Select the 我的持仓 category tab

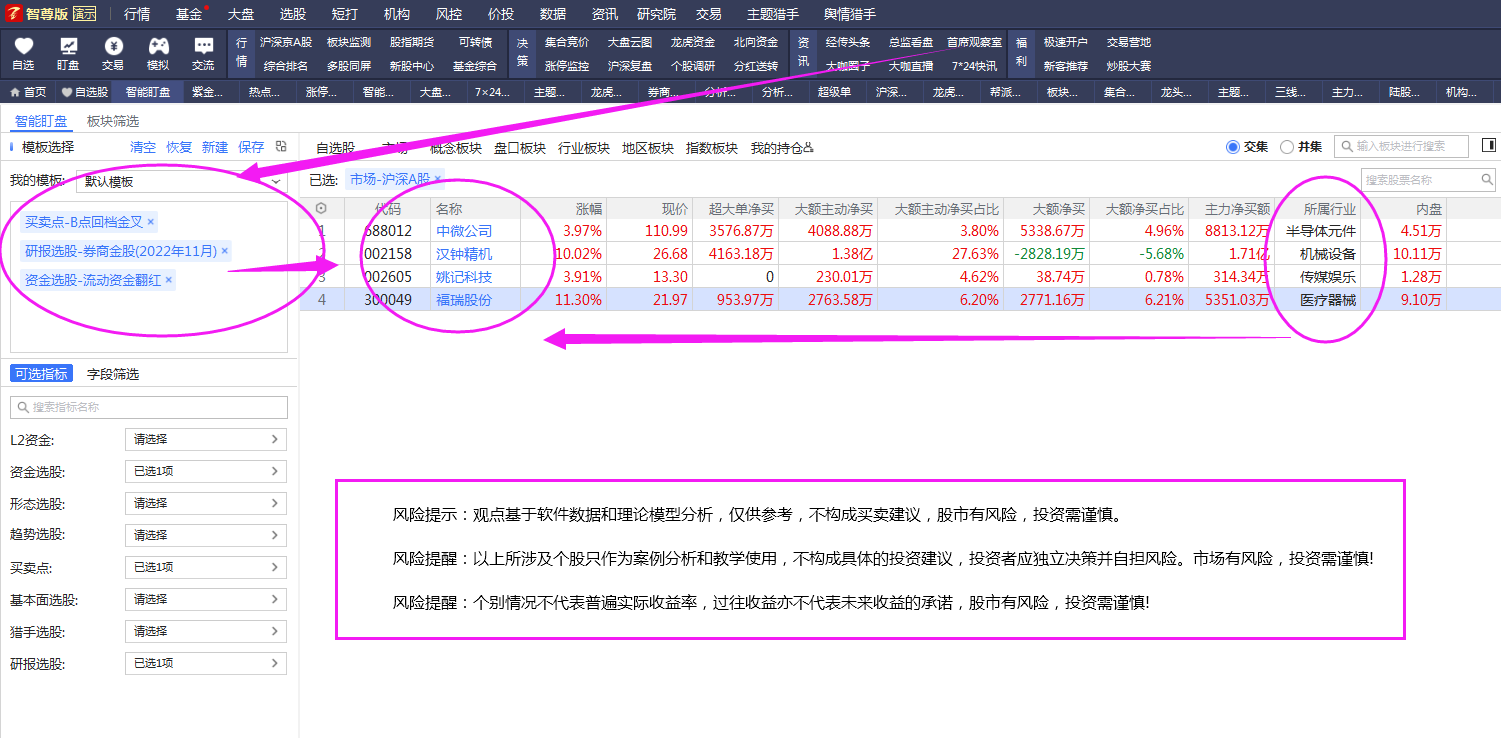pyautogui.click(x=782, y=148)
